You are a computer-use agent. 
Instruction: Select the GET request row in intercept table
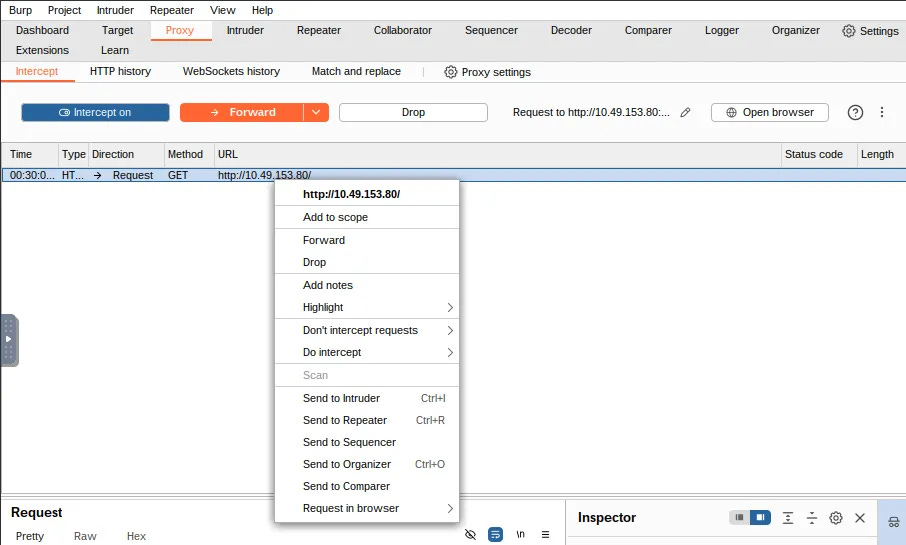pyautogui.click(x=454, y=175)
